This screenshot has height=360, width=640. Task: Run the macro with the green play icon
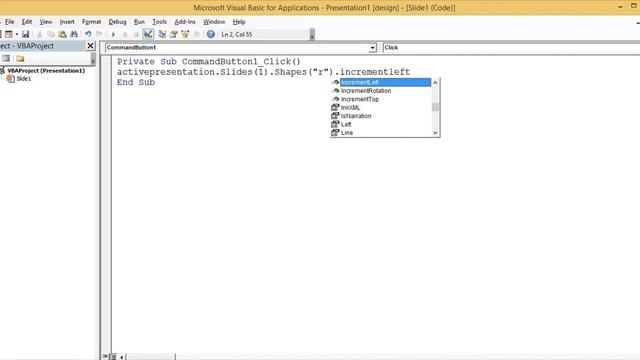[x=113, y=34]
